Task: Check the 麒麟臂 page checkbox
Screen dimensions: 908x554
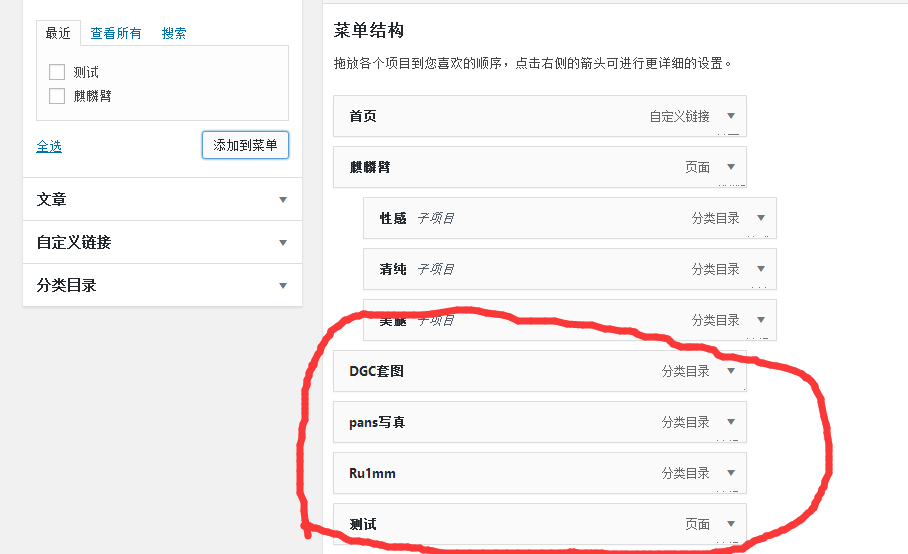Action: tap(57, 96)
